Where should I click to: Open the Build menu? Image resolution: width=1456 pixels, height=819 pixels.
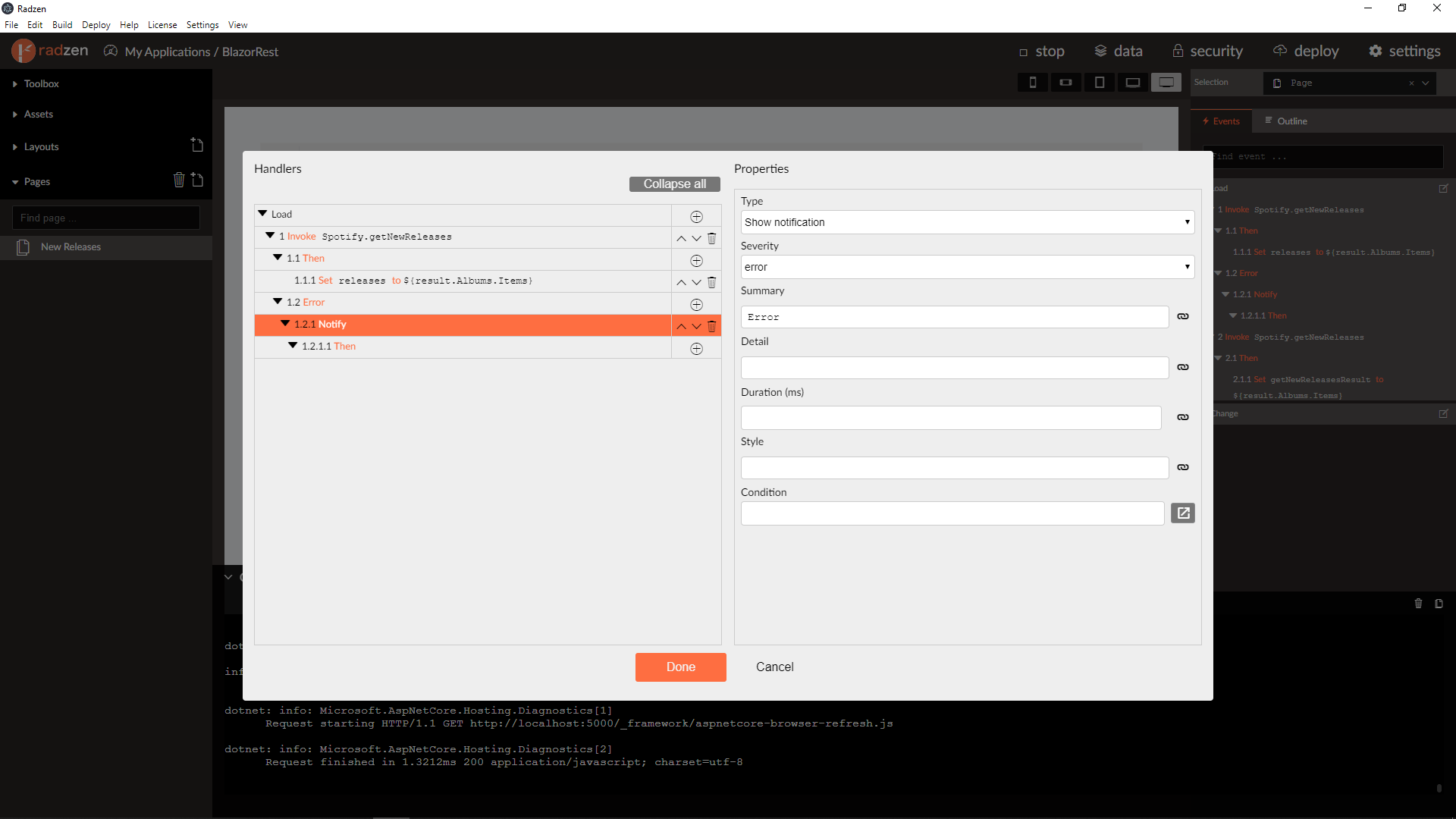click(62, 24)
